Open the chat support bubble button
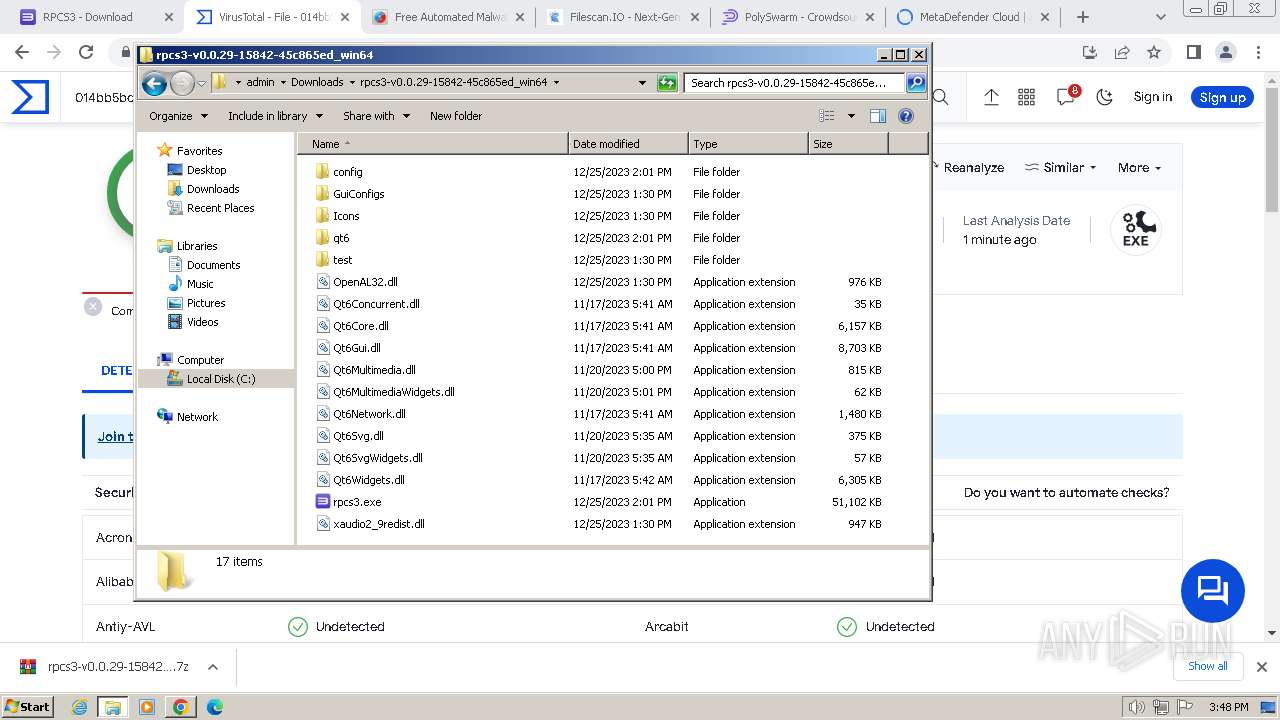 pyautogui.click(x=1213, y=591)
